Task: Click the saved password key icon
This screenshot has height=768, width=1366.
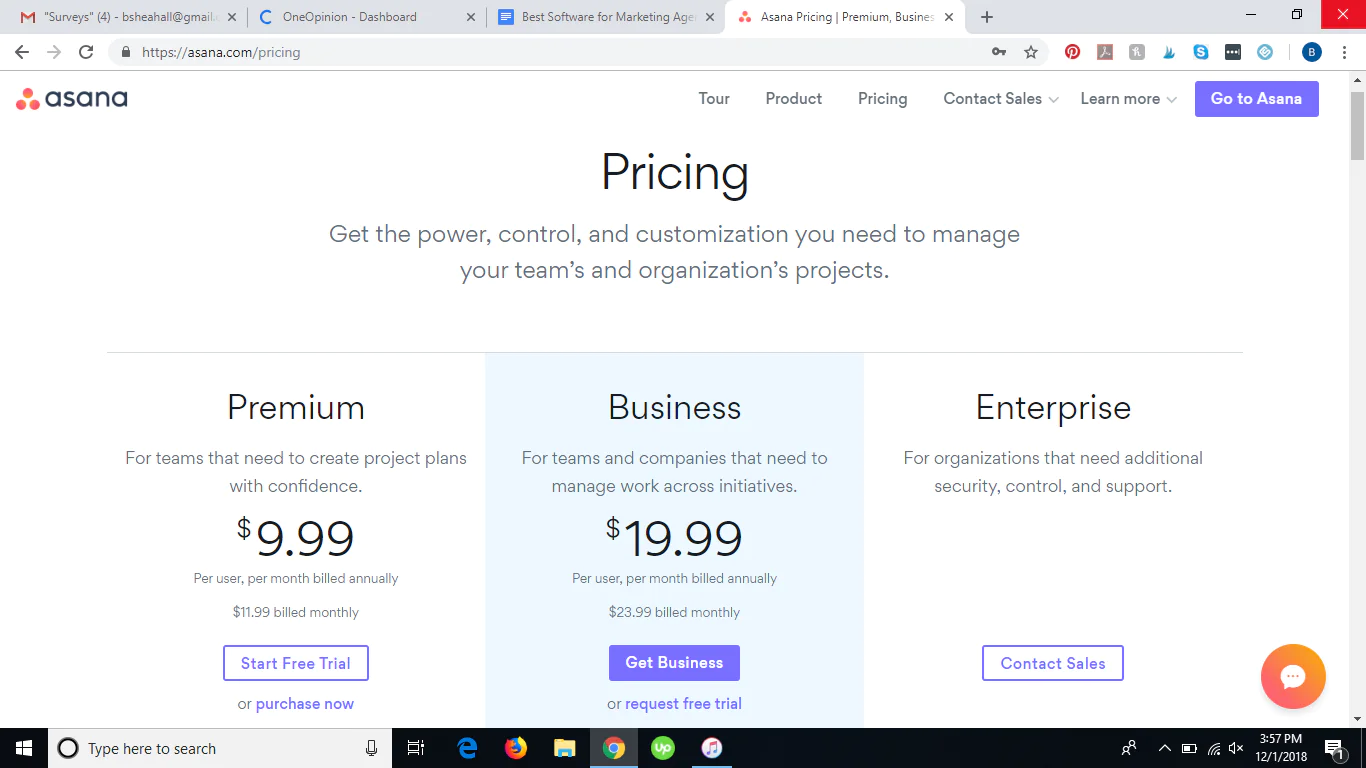Action: (999, 52)
